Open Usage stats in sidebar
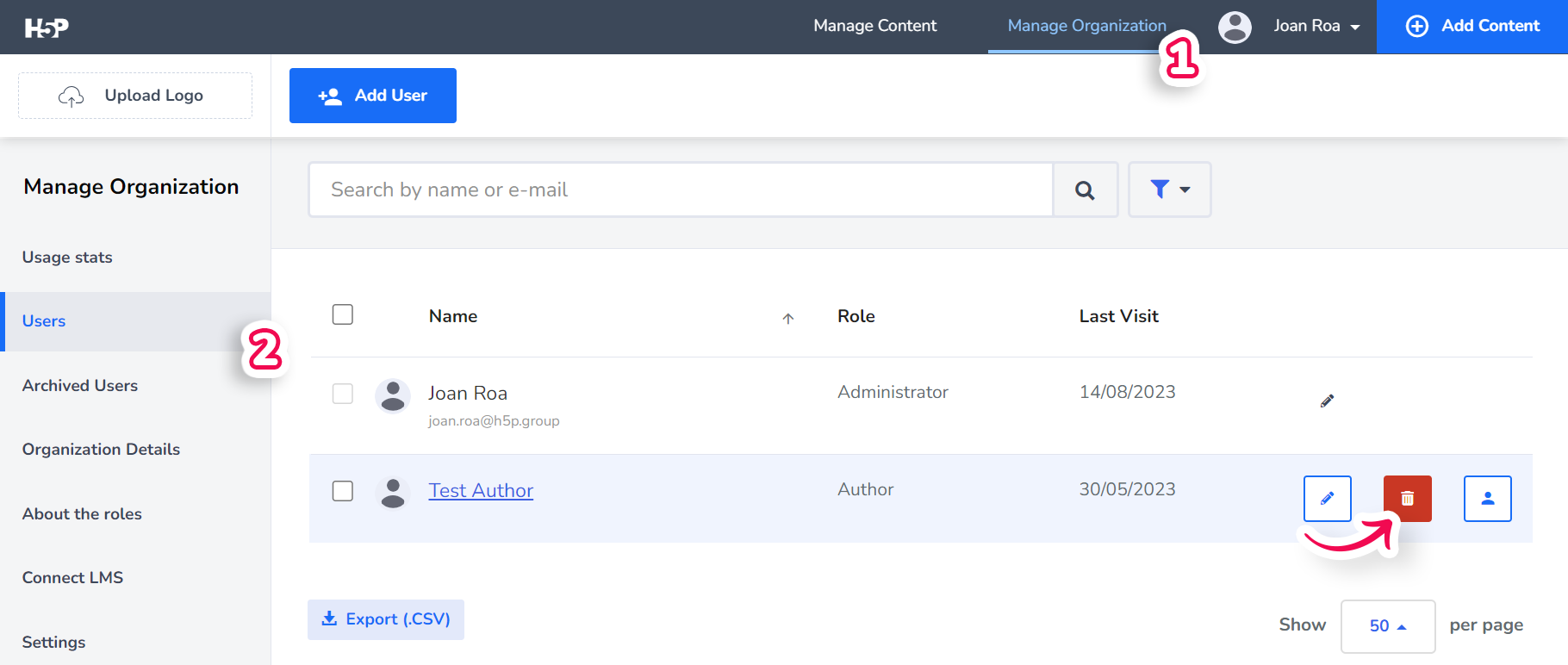 tap(67, 258)
